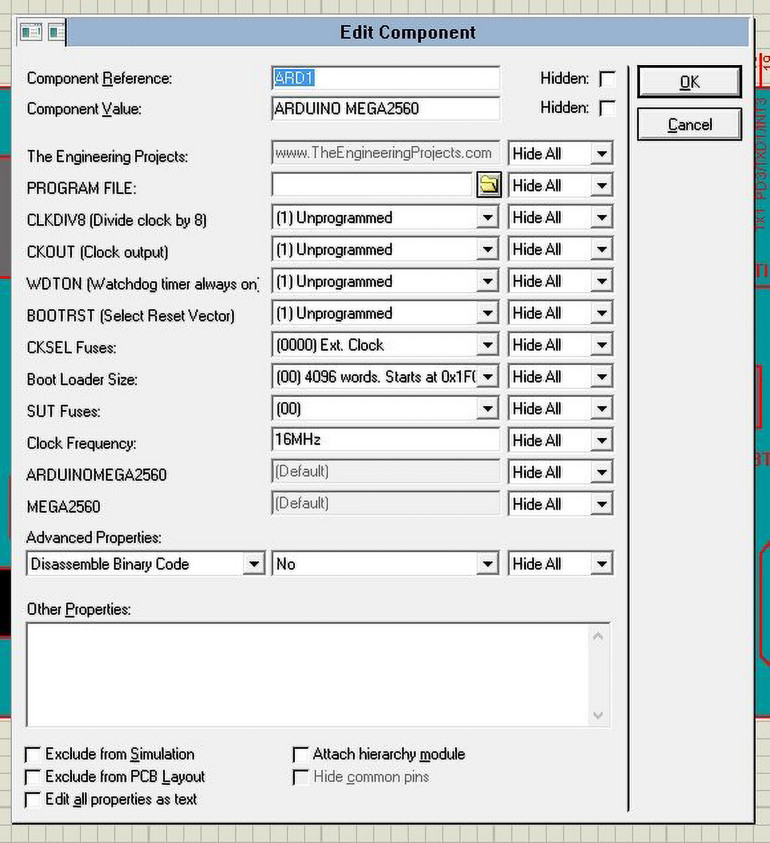770x843 pixels.
Task: Open Disassemble Binary Code property dropdown
Action: (x=253, y=564)
